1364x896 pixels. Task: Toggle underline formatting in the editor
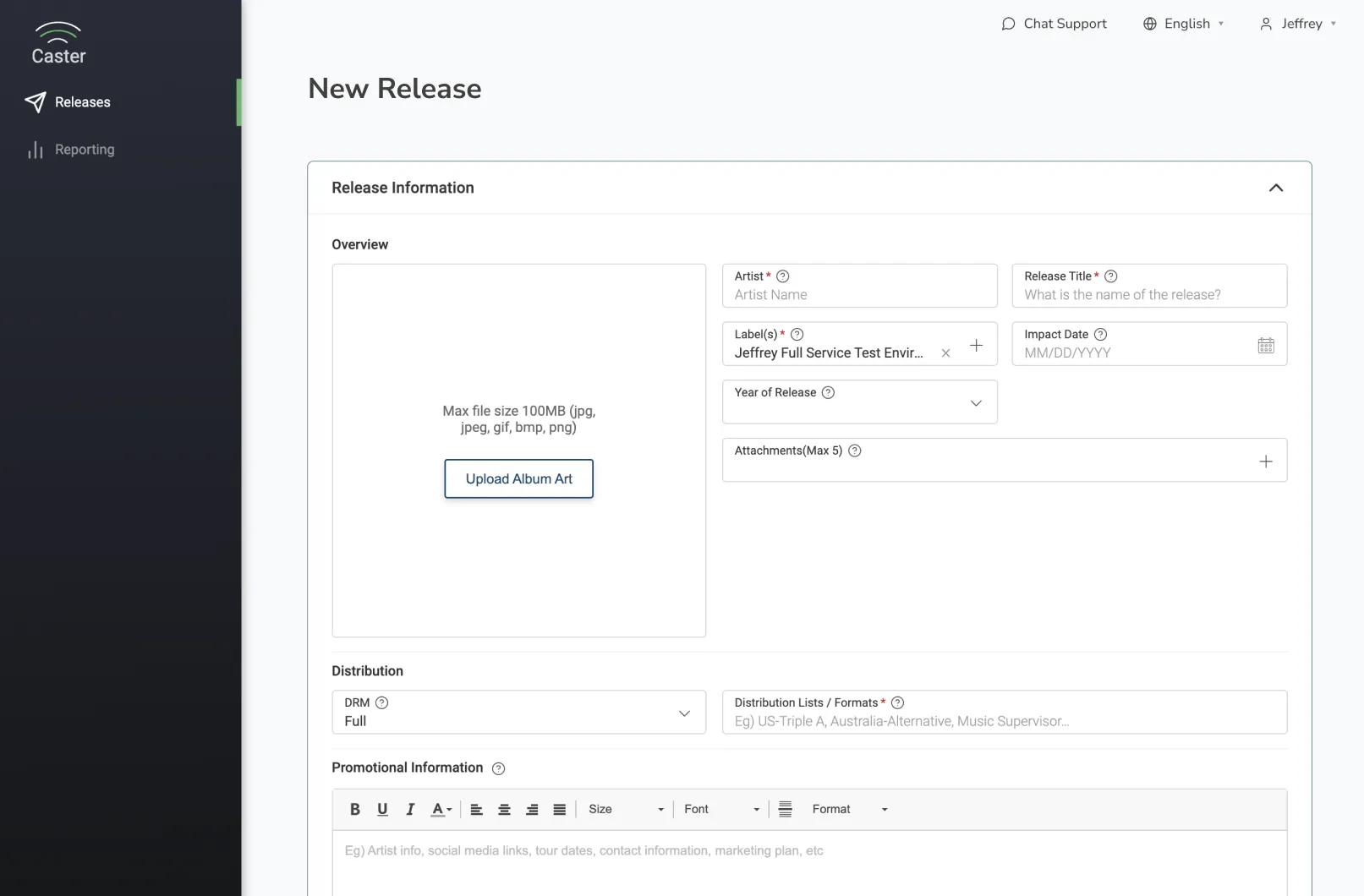[382, 809]
